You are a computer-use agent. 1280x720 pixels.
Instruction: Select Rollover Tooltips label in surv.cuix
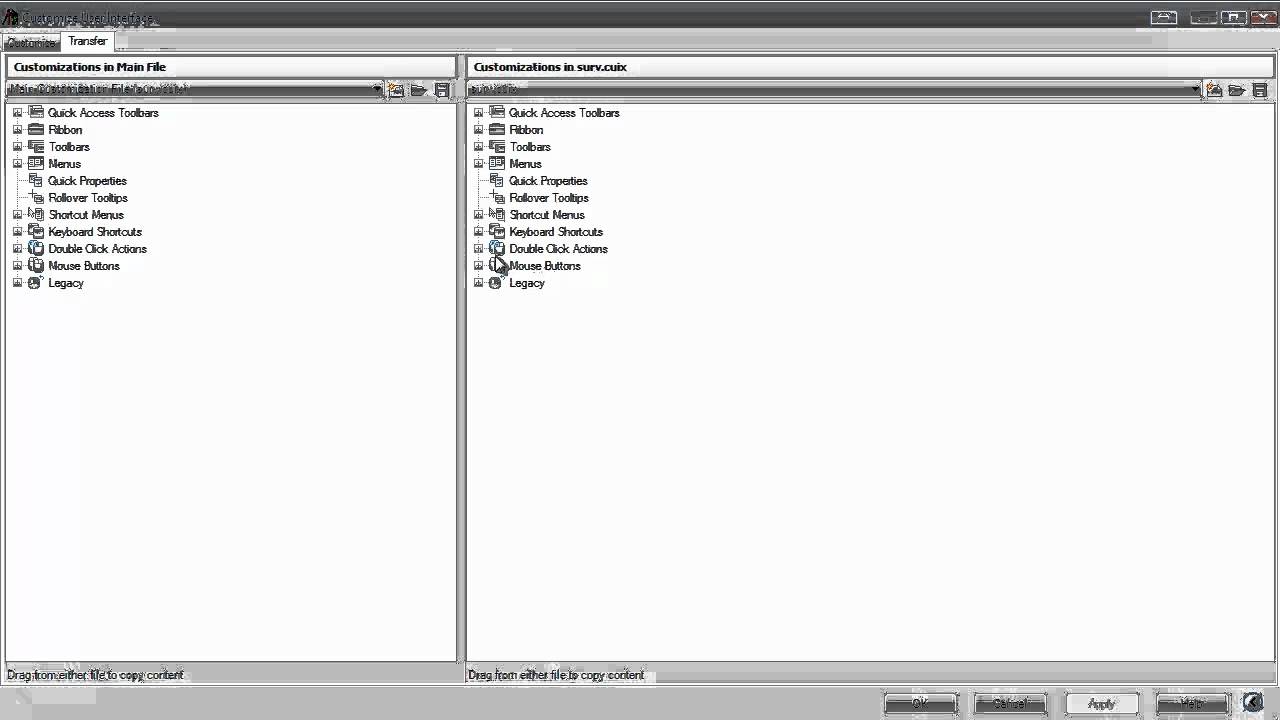[x=549, y=198]
